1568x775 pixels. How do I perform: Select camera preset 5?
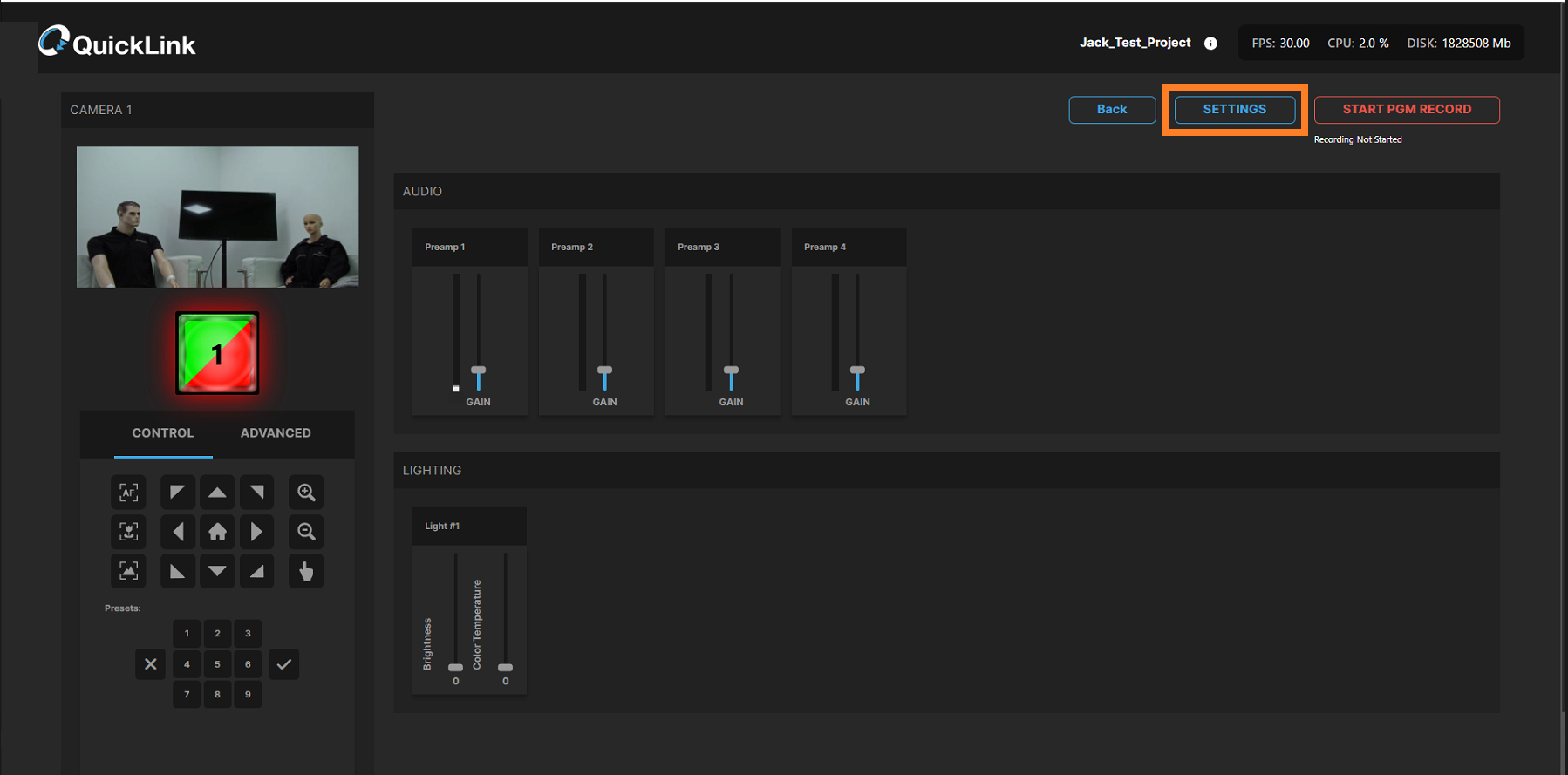[217, 664]
